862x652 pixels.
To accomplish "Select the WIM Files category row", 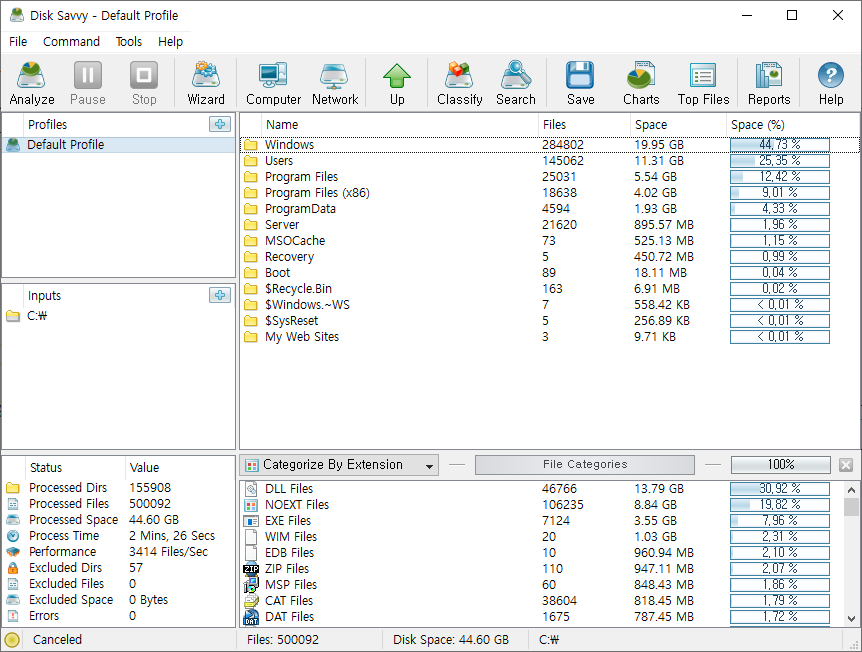I will click(540, 537).
